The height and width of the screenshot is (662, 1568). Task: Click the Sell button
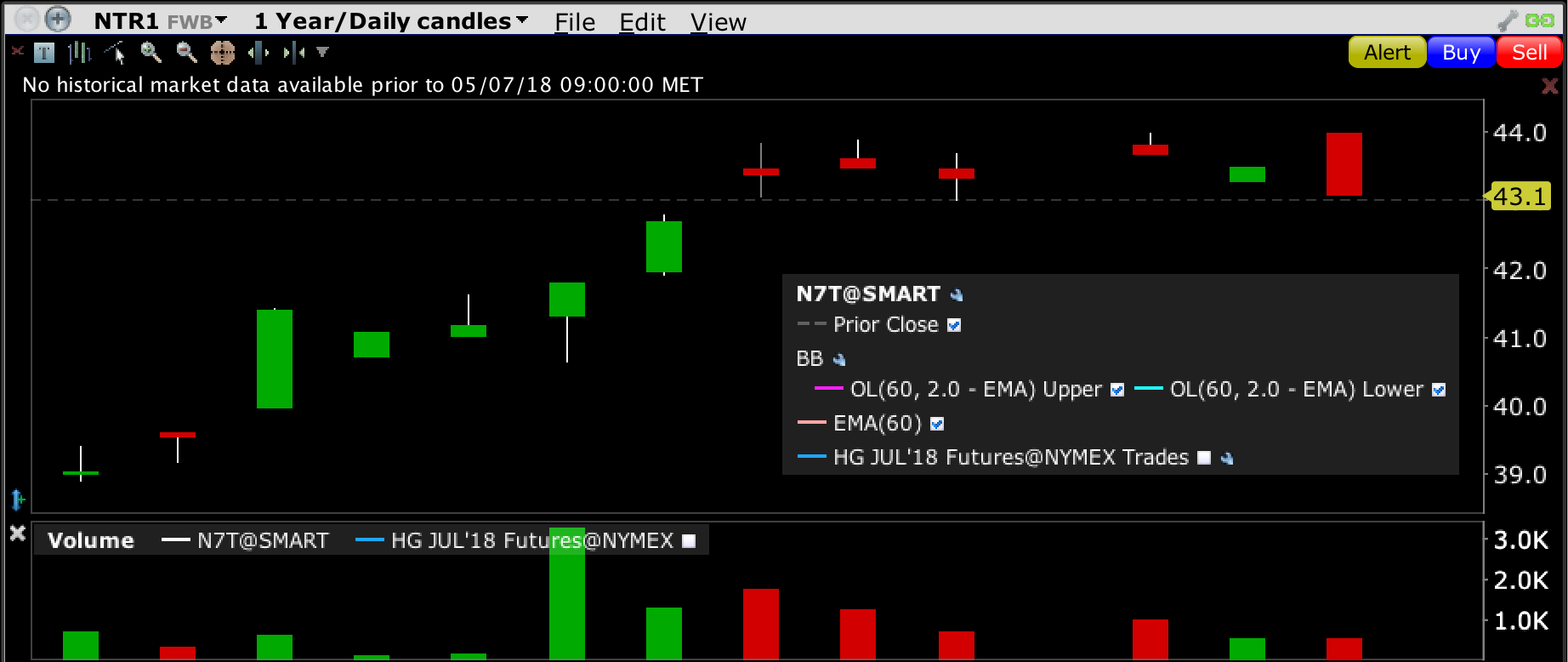pos(1530,53)
